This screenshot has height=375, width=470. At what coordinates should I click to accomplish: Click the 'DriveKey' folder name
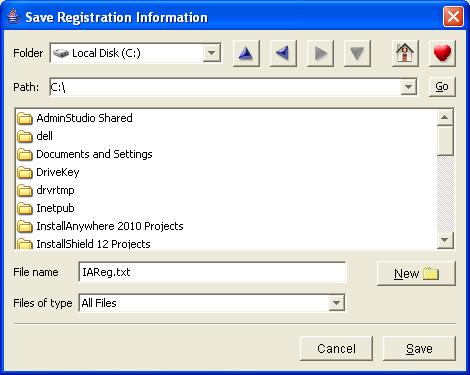click(x=58, y=172)
